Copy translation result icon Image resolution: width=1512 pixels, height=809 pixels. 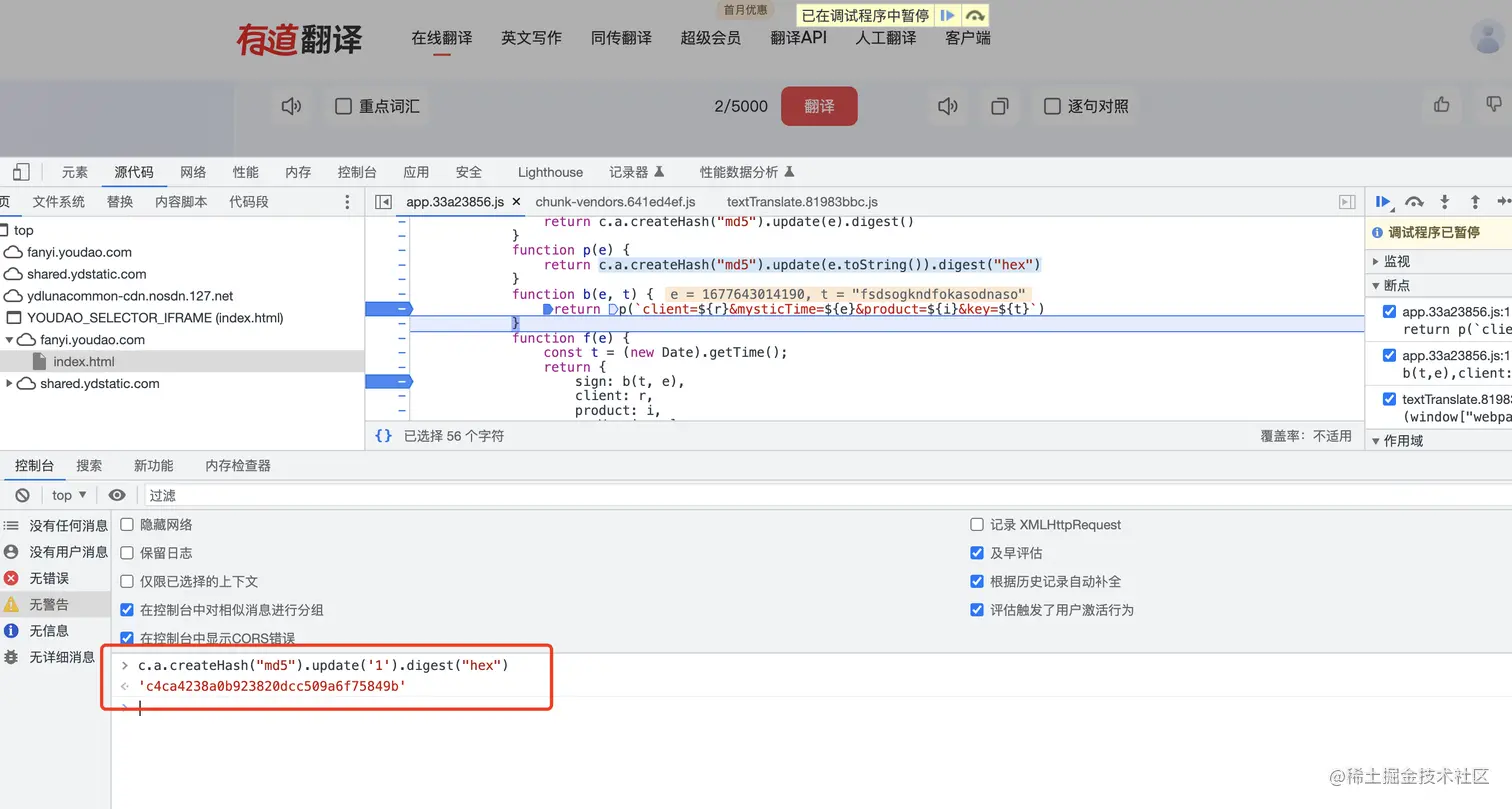pyautogui.click(x=999, y=106)
